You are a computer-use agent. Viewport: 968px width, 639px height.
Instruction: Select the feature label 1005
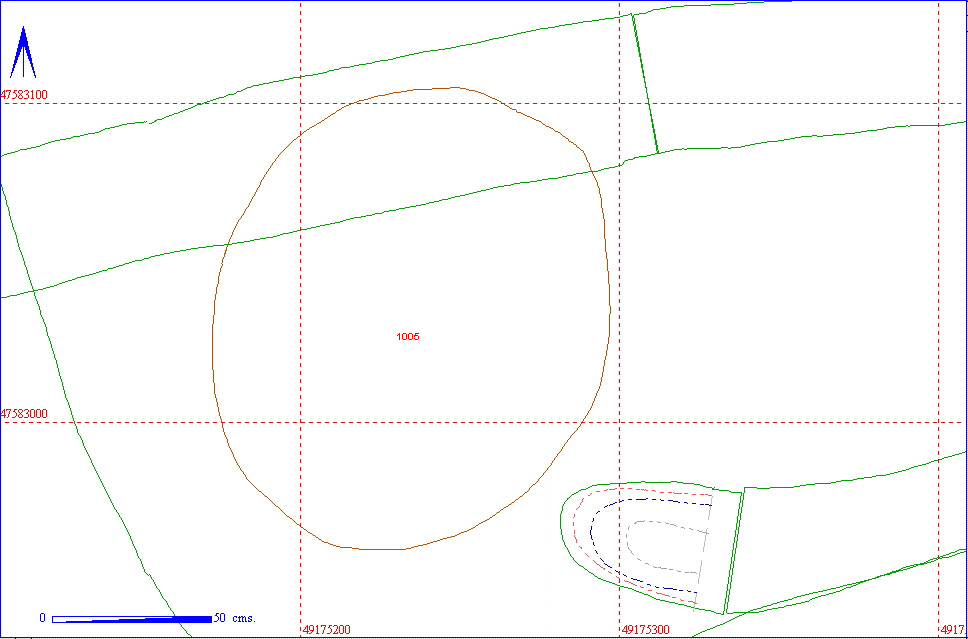point(408,337)
